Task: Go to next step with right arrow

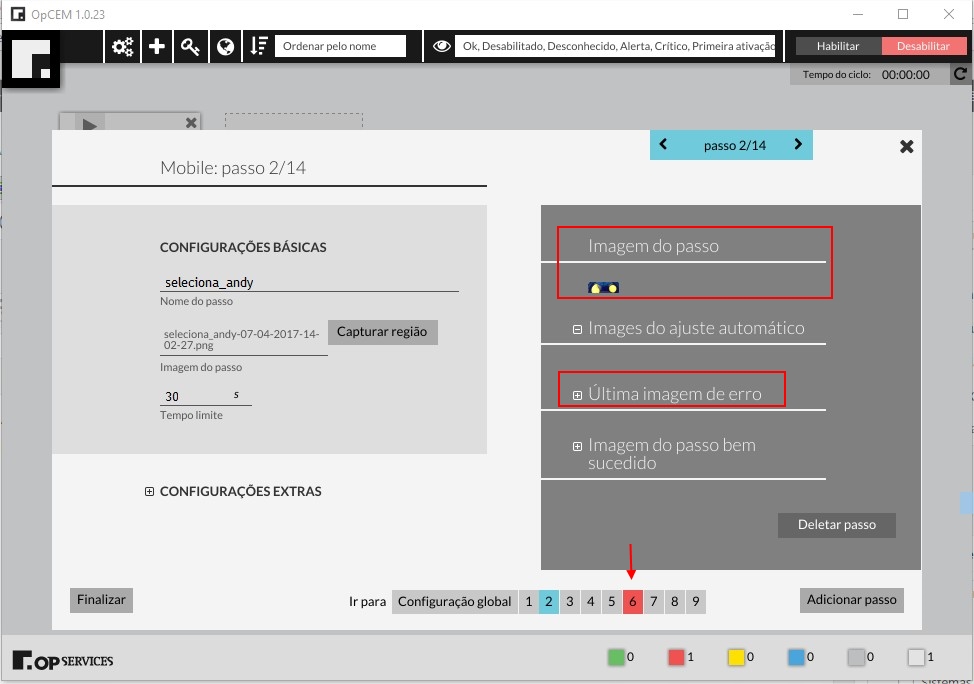Action: click(x=798, y=145)
